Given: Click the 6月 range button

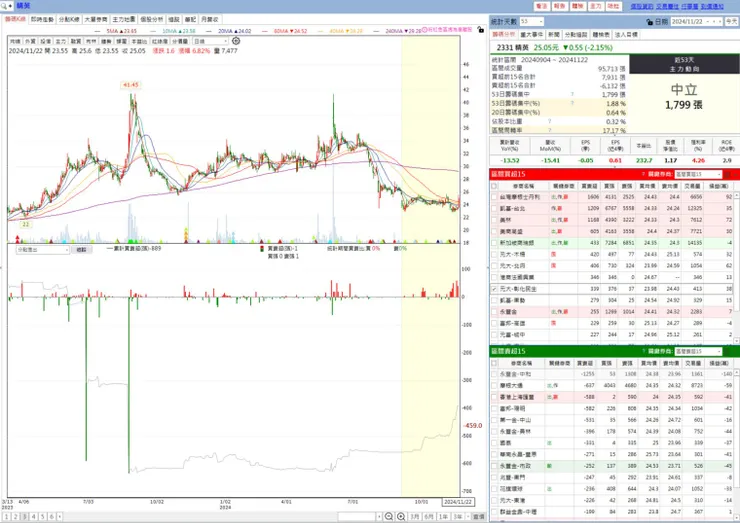Looking at the screenshot, I should [429, 517].
